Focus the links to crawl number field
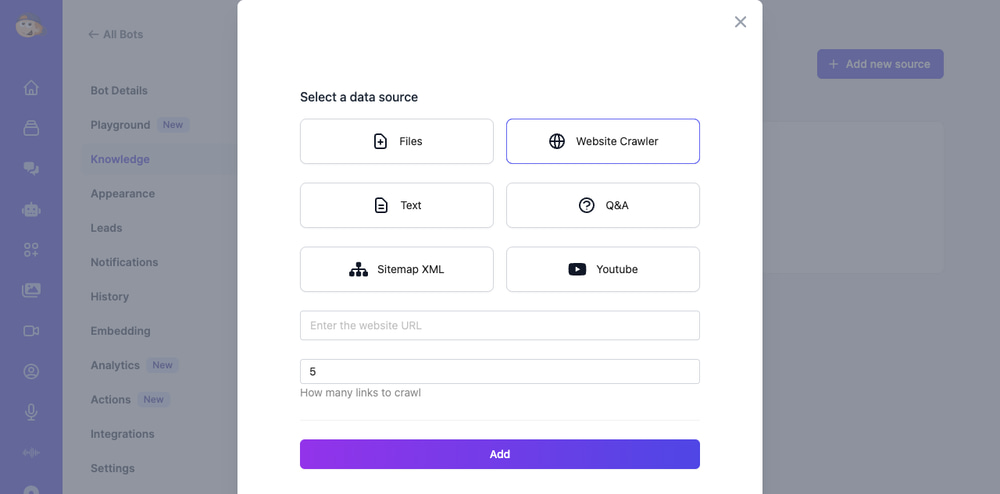Viewport: 1000px width, 494px height. tap(500, 371)
